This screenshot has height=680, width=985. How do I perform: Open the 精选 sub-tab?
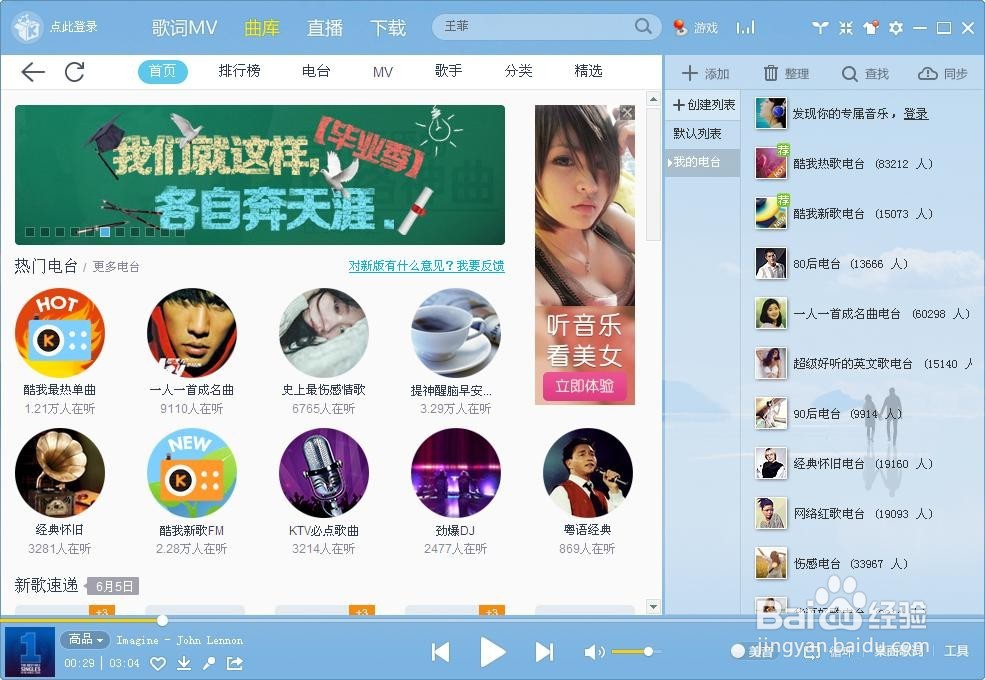click(589, 71)
